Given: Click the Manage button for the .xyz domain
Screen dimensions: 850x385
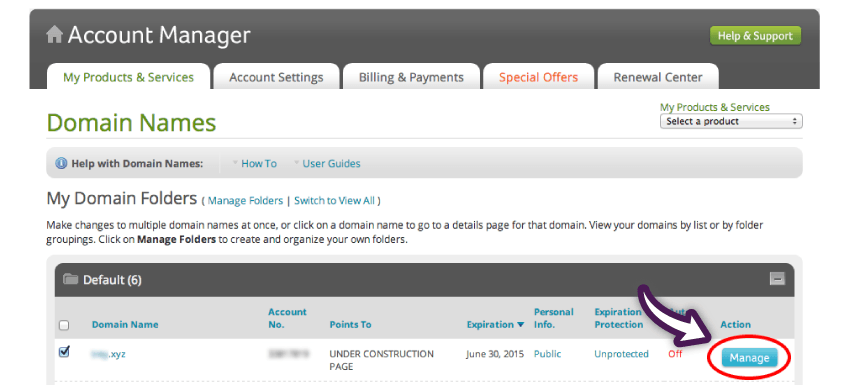Looking at the screenshot, I should tap(749, 358).
